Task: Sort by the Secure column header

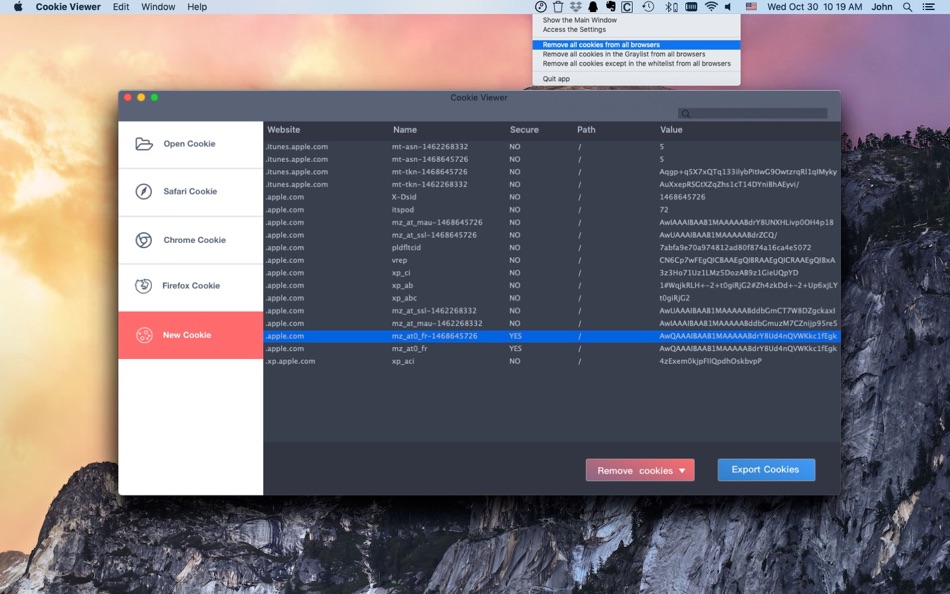Action: 524,130
